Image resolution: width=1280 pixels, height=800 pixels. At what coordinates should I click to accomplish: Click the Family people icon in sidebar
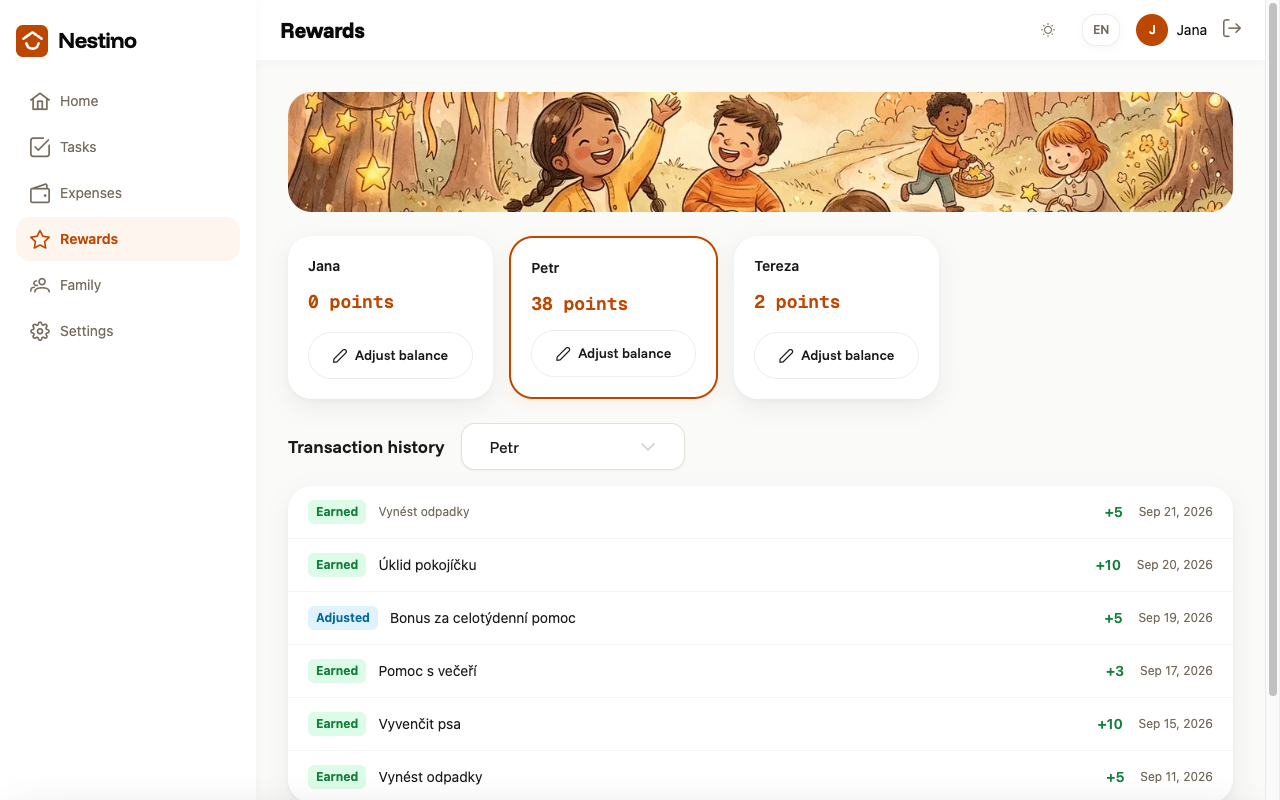[40, 285]
